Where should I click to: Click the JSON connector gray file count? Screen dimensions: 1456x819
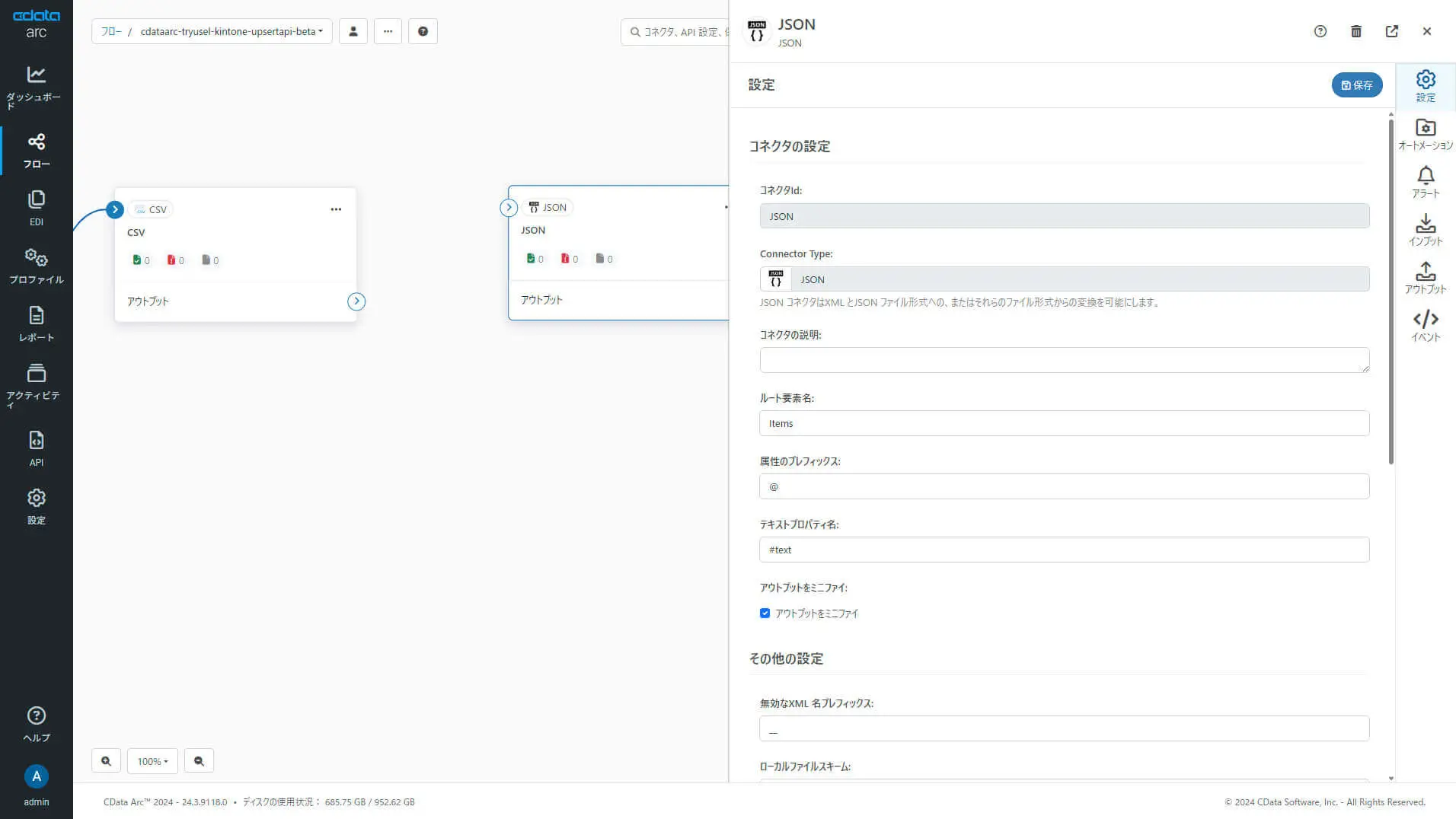(x=604, y=259)
